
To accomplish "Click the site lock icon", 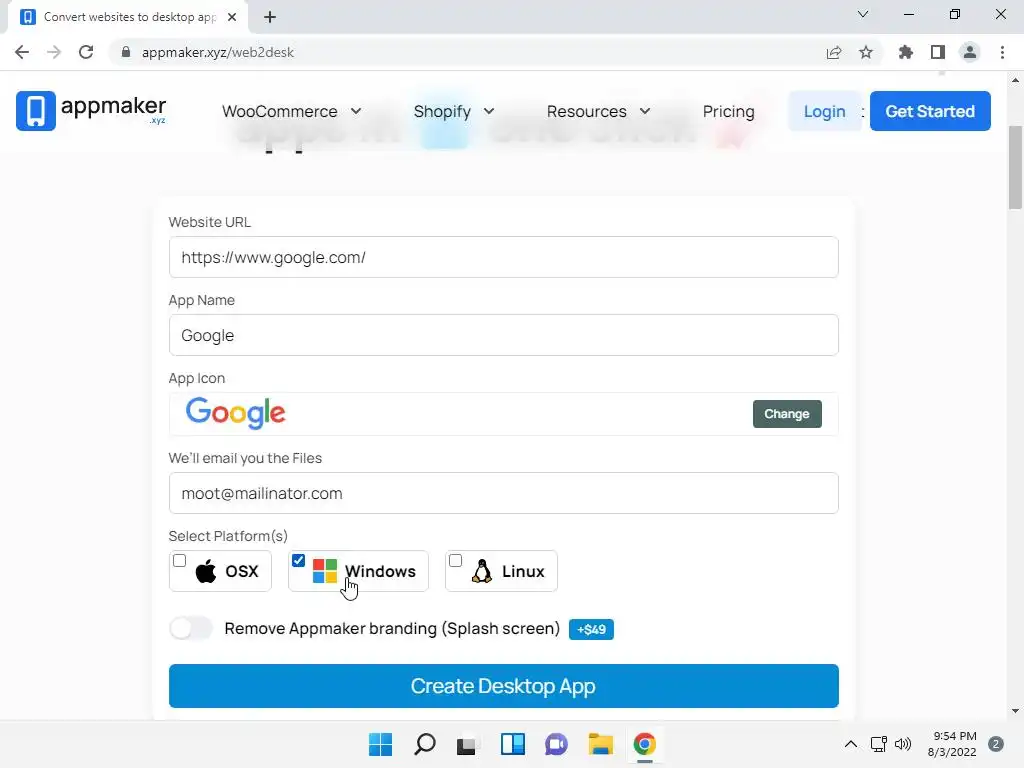I will [126, 52].
